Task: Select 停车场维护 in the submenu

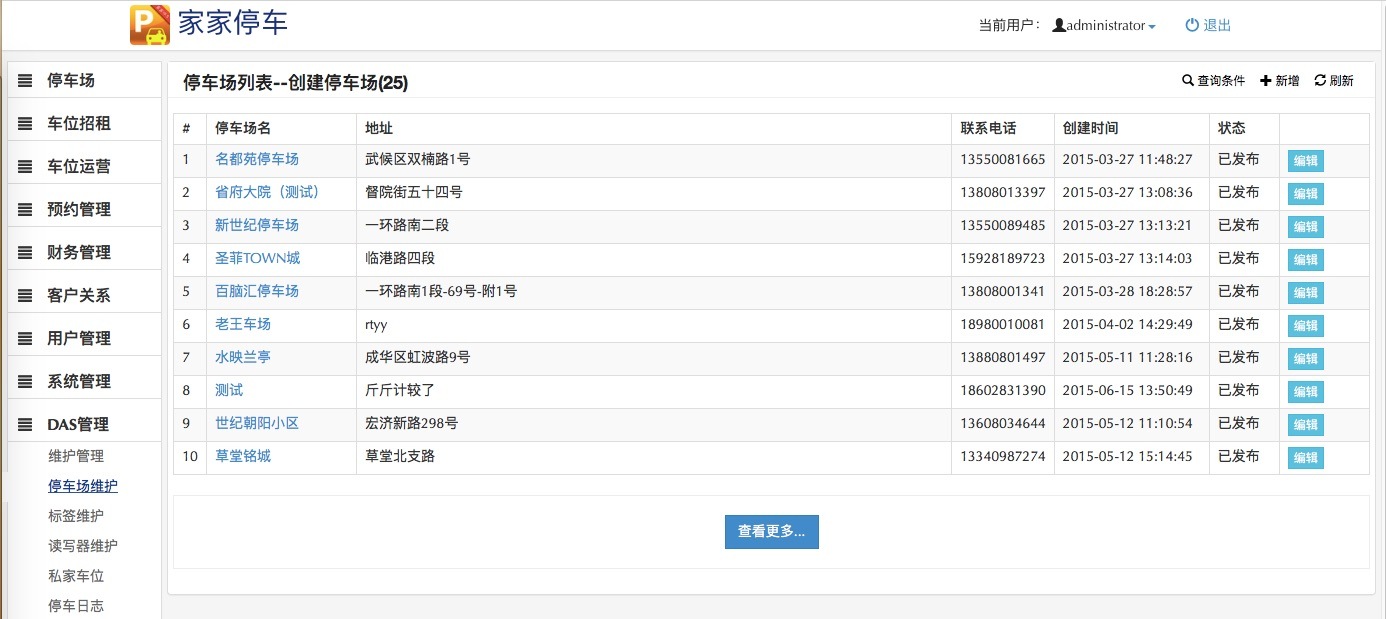Action: pyautogui.click(x=83, y=486)
